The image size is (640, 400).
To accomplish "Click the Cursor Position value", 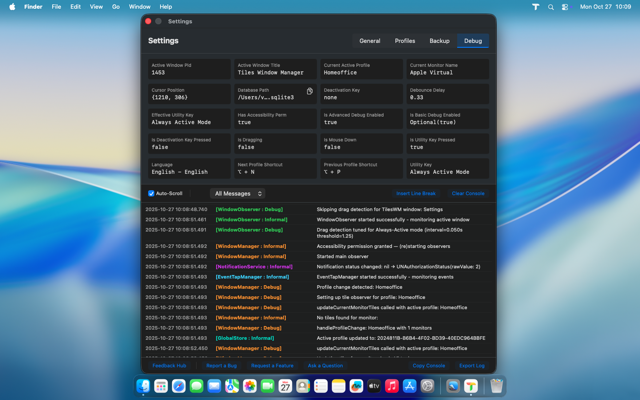I will click(x=169, y=98).
